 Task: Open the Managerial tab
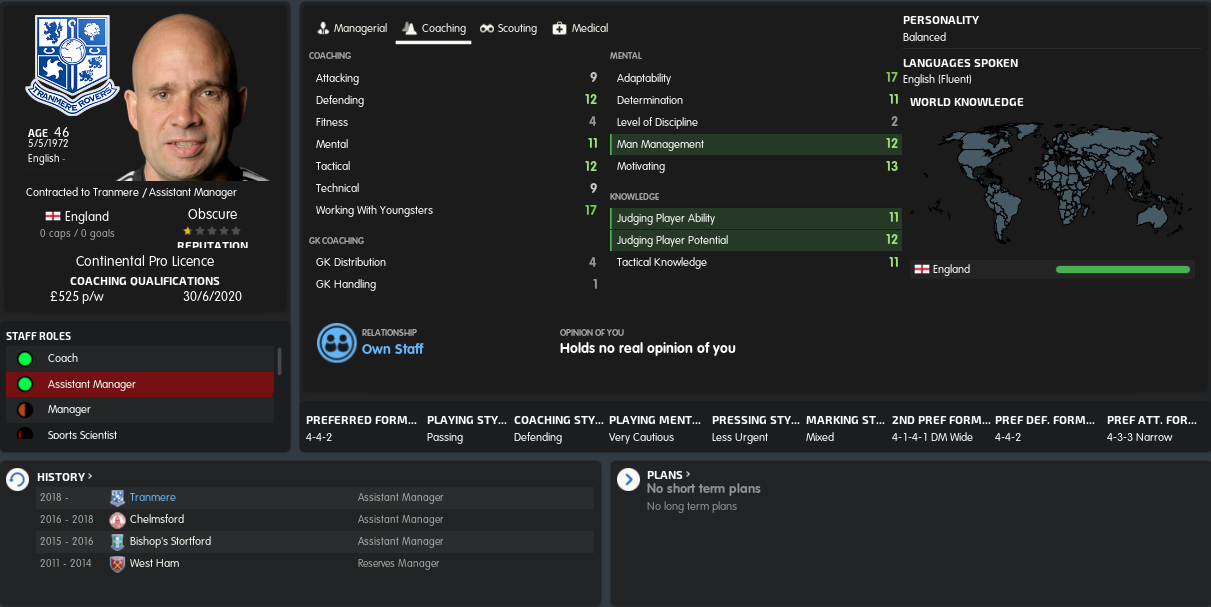pyautogui.click(x=351, y=28)
